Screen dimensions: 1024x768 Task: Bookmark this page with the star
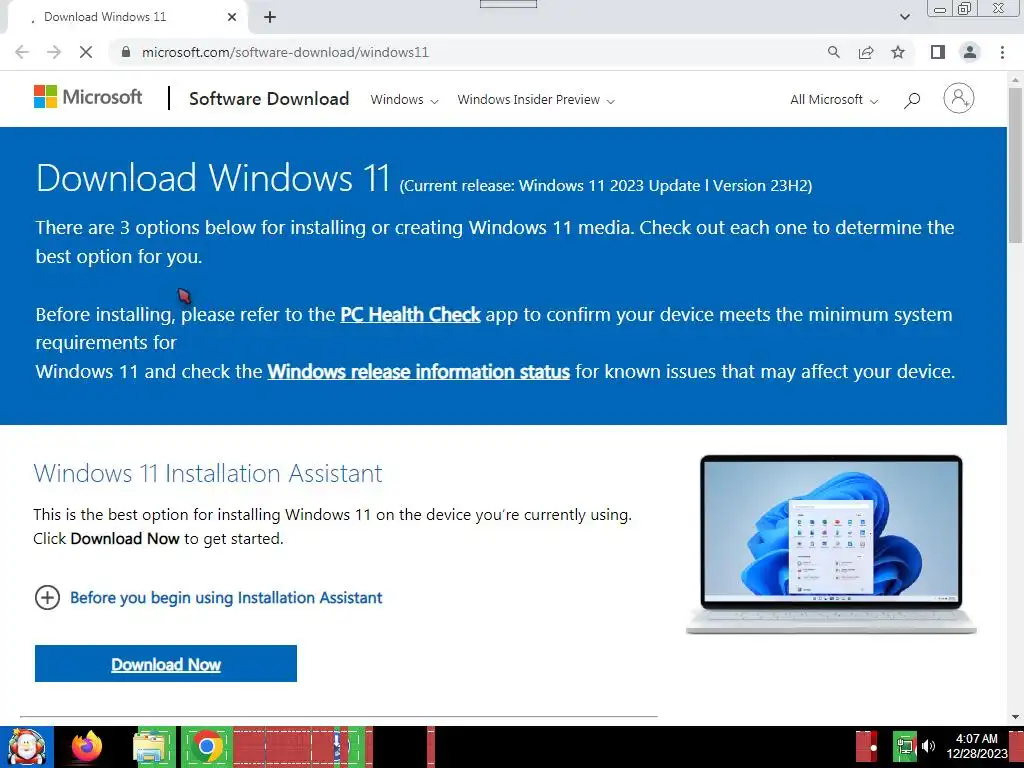tap(898, 52)
